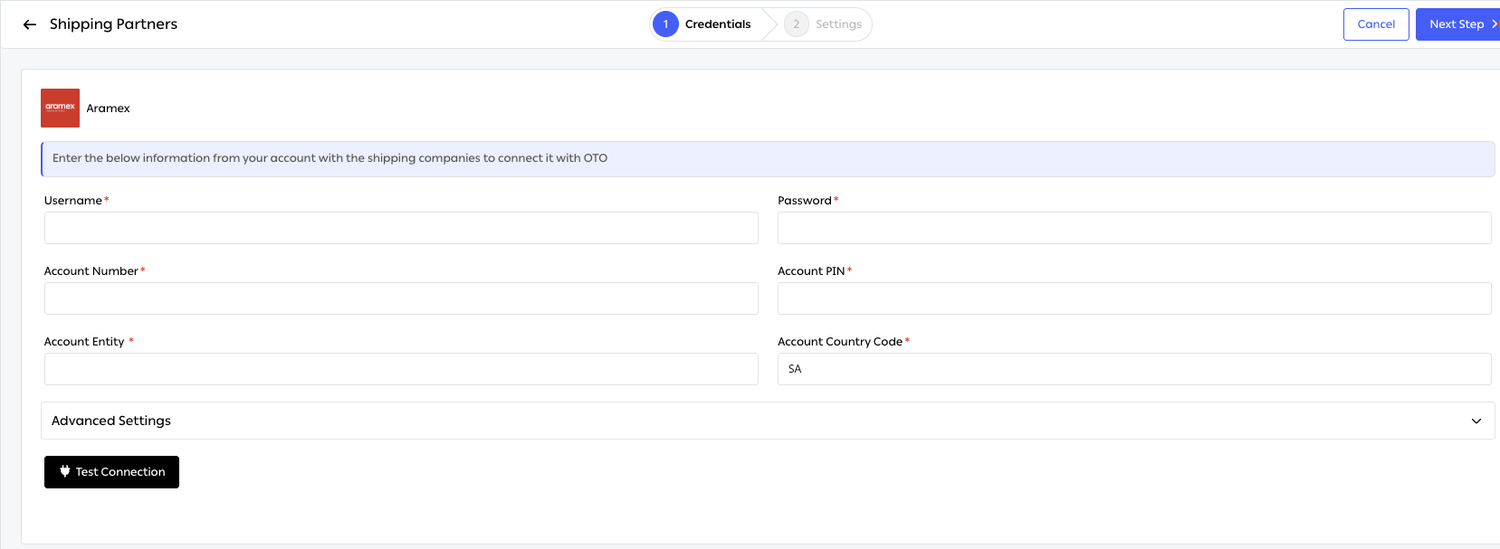Switch to the Credentials step
The image size is (1500, 549).
(x=717, y=24)
